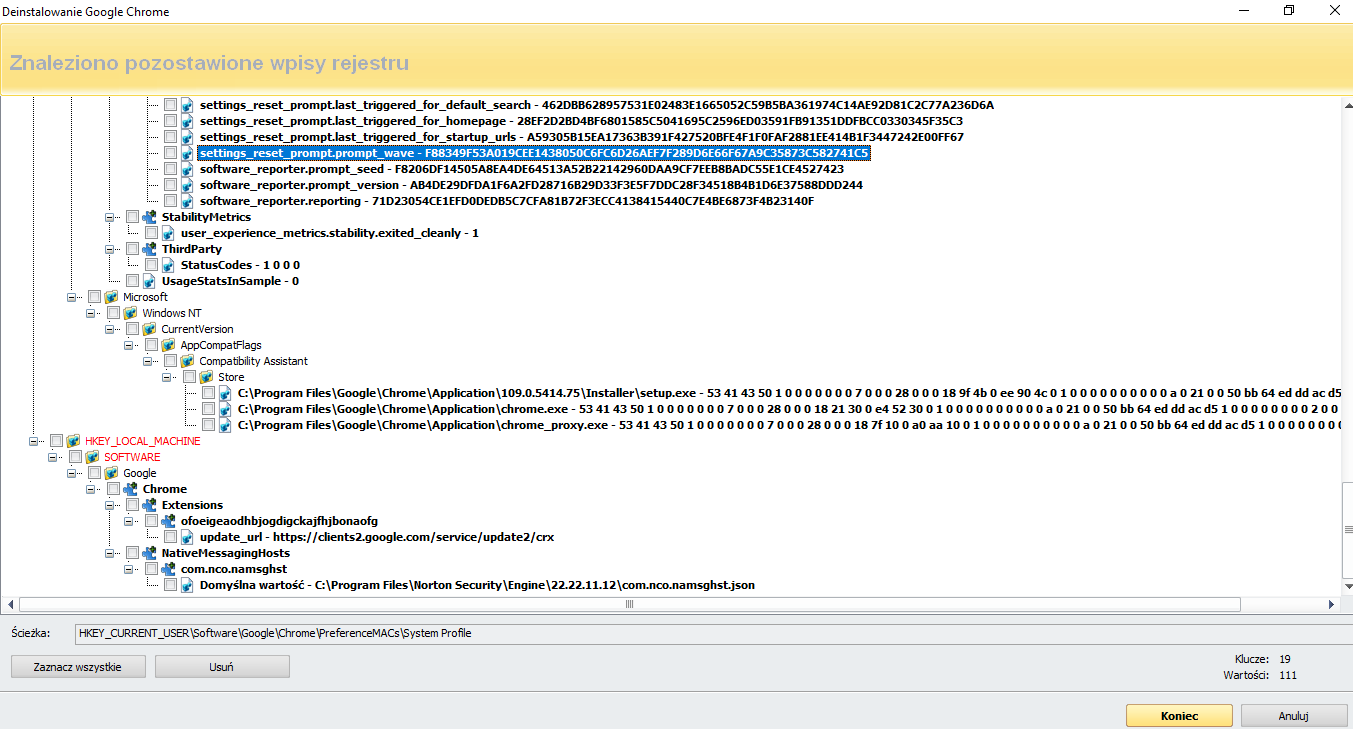The height and width of the screenshot is (729, 1353).
Task: Collapse the HKEY_LOCAL_MACHINE tree
Action: point(34,441)
